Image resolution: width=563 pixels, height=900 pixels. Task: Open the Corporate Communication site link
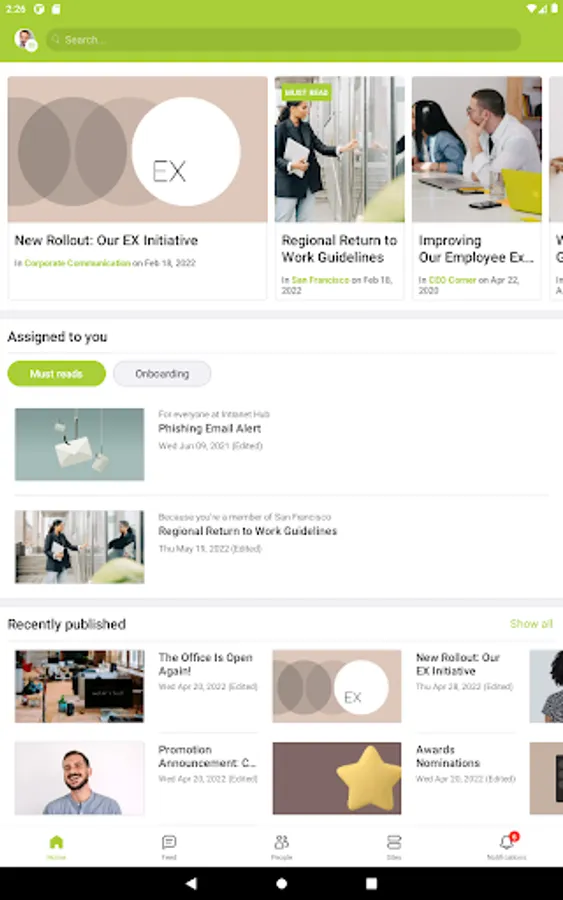(x=77, y=263)
